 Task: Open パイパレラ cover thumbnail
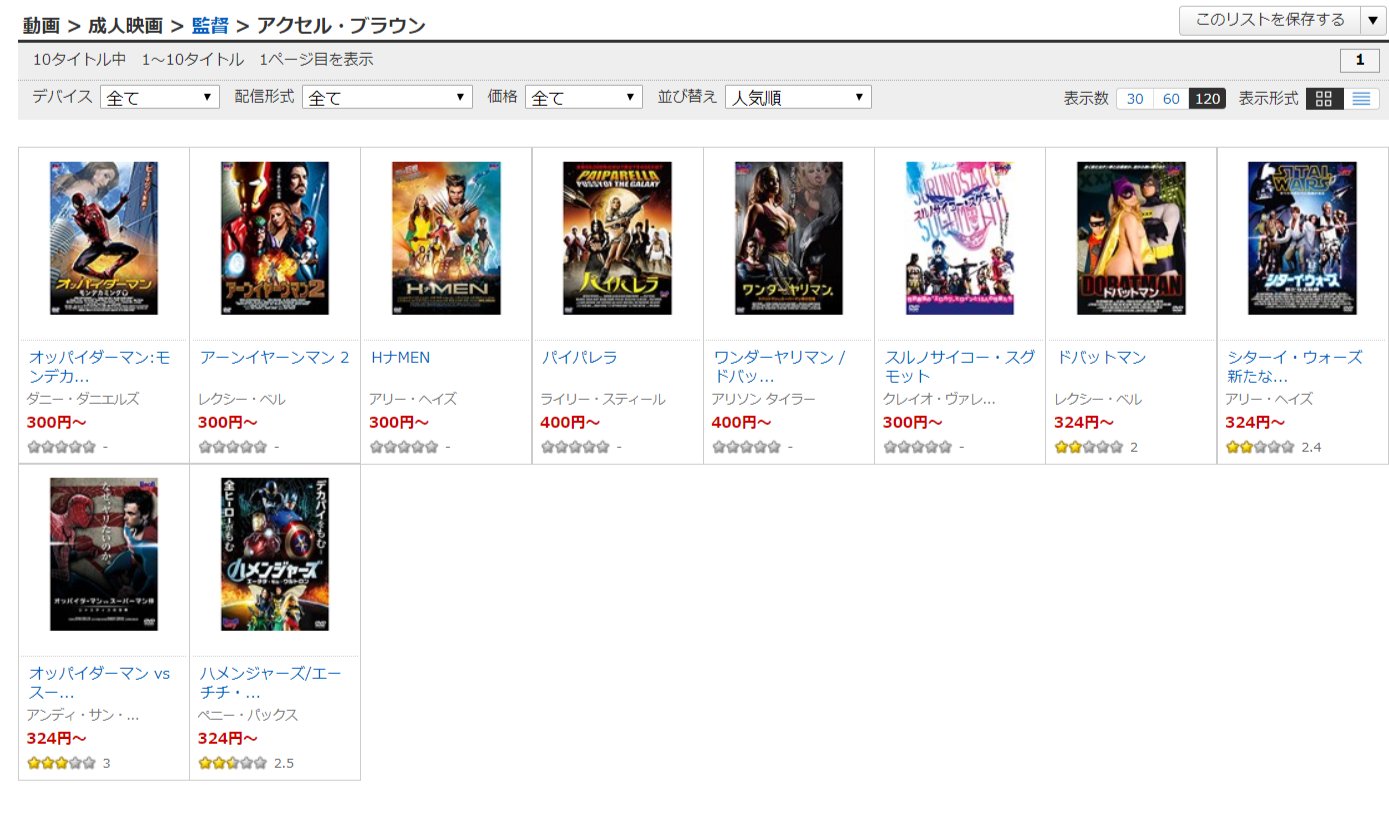(x=618, y=238)
